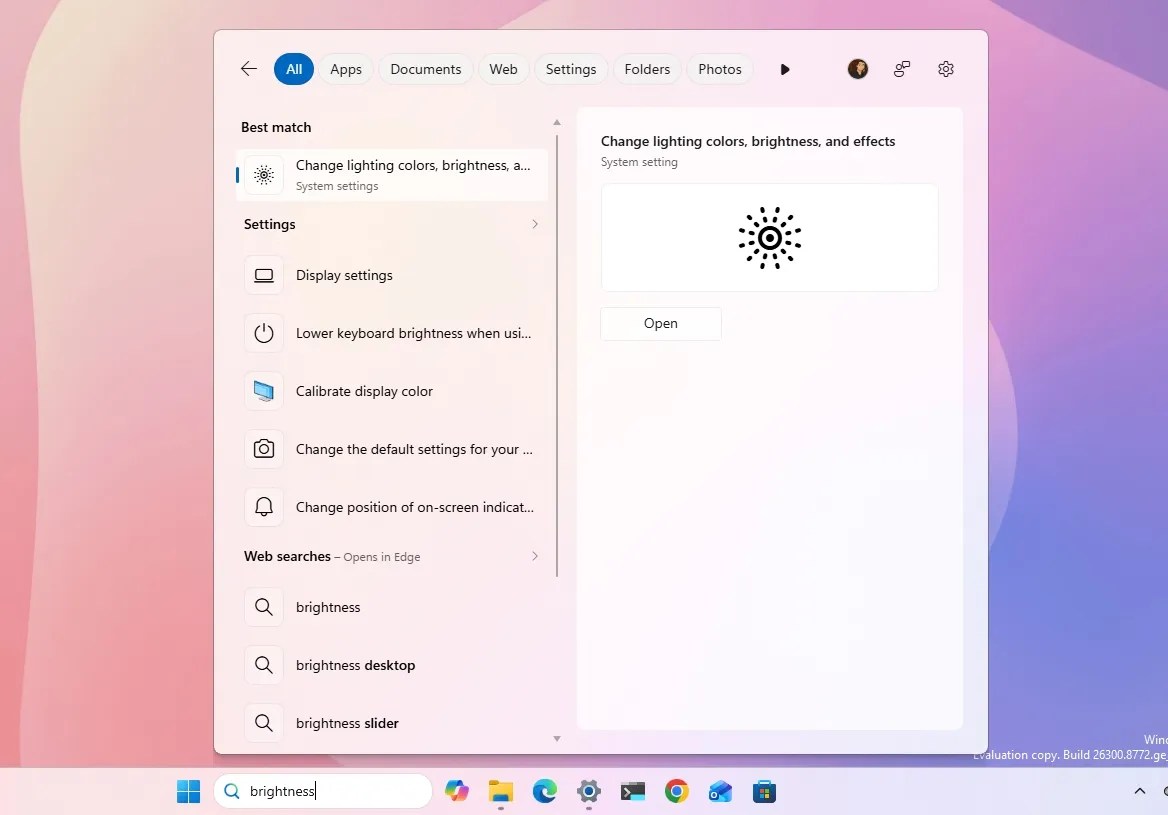Show more filters with play arrow

pos(784,69)
